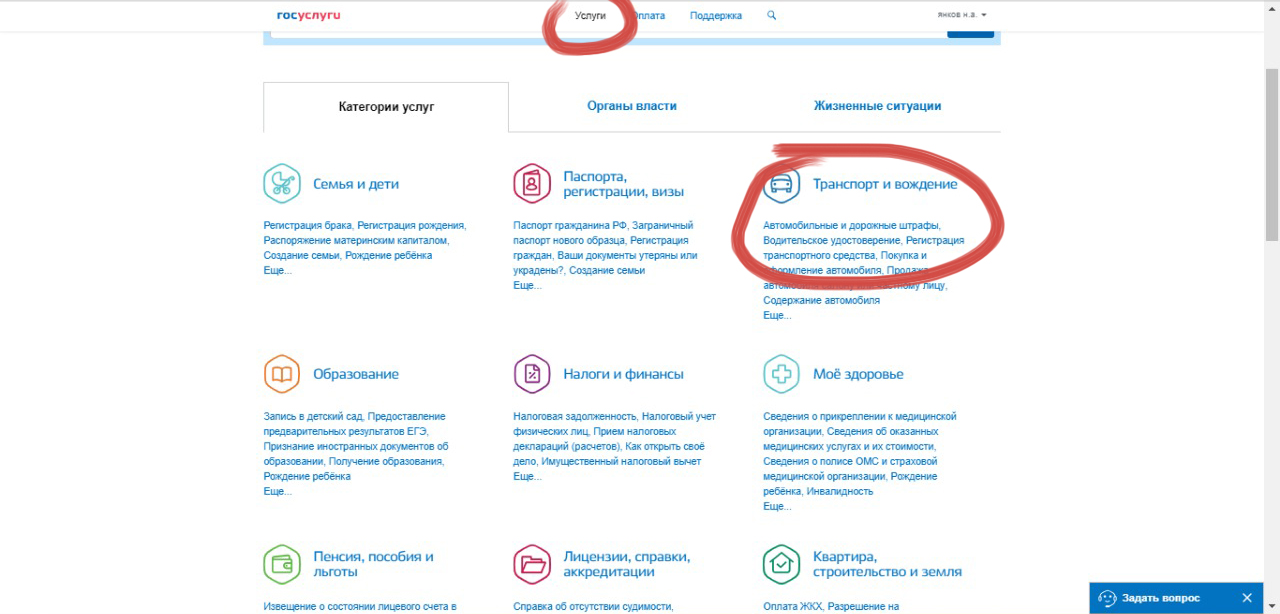Select the Образование book icon
Screen dimensions: 1280x614
(x=282, y=374)
